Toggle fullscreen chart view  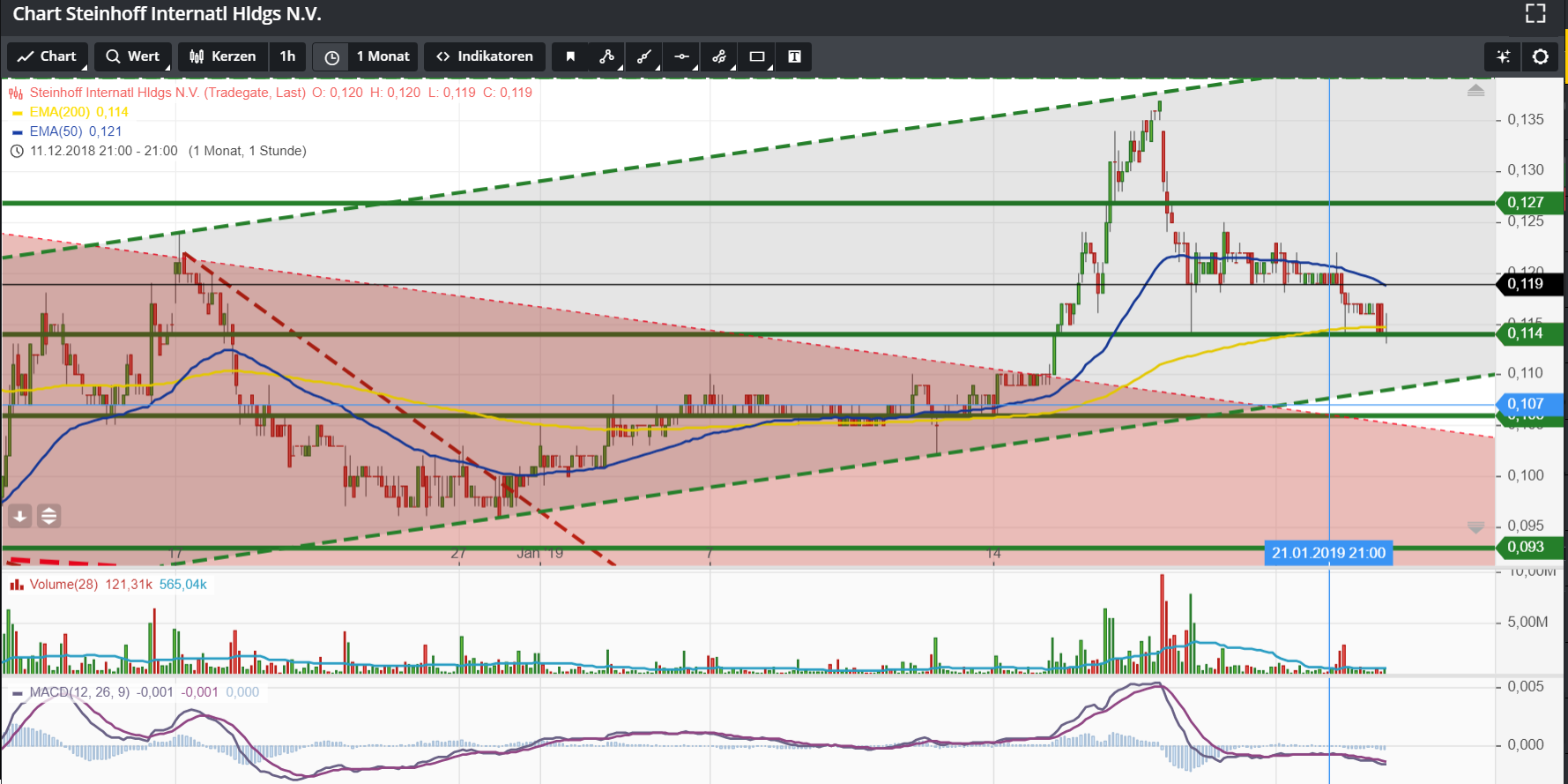click(x=1535, y=13)
